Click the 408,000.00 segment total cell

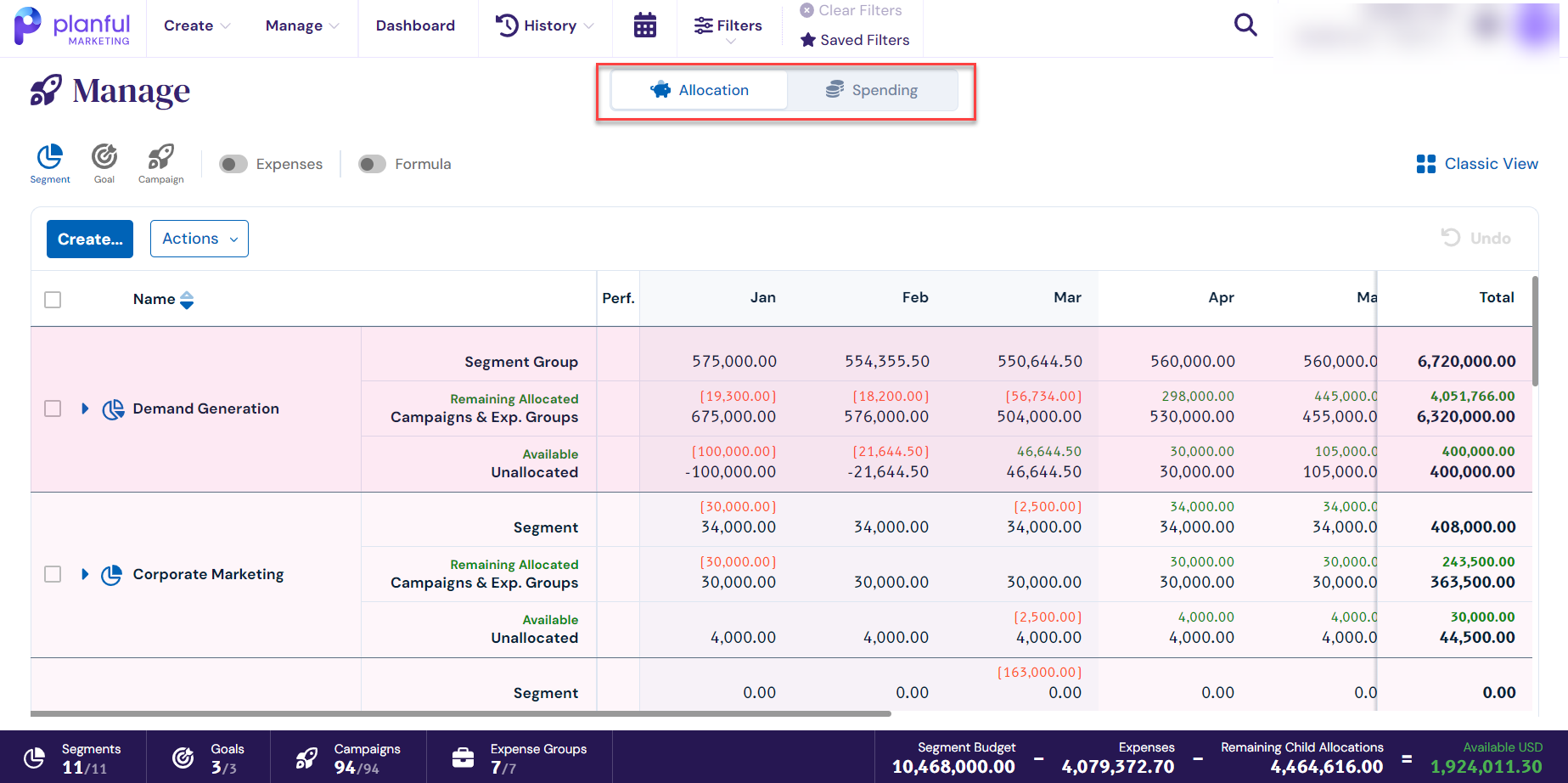(x=1473, y=527)
